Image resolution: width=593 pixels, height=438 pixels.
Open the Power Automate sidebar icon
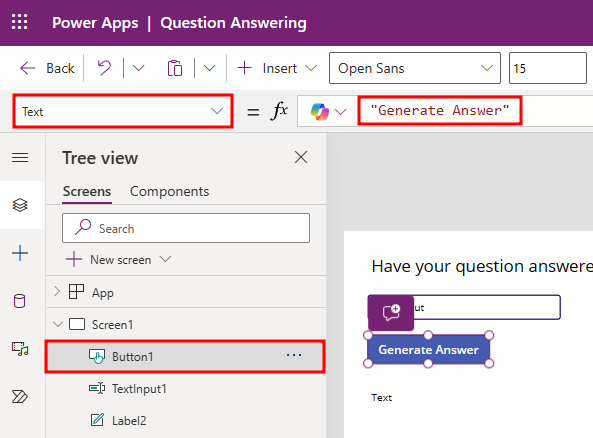click(x=20, y=396)
